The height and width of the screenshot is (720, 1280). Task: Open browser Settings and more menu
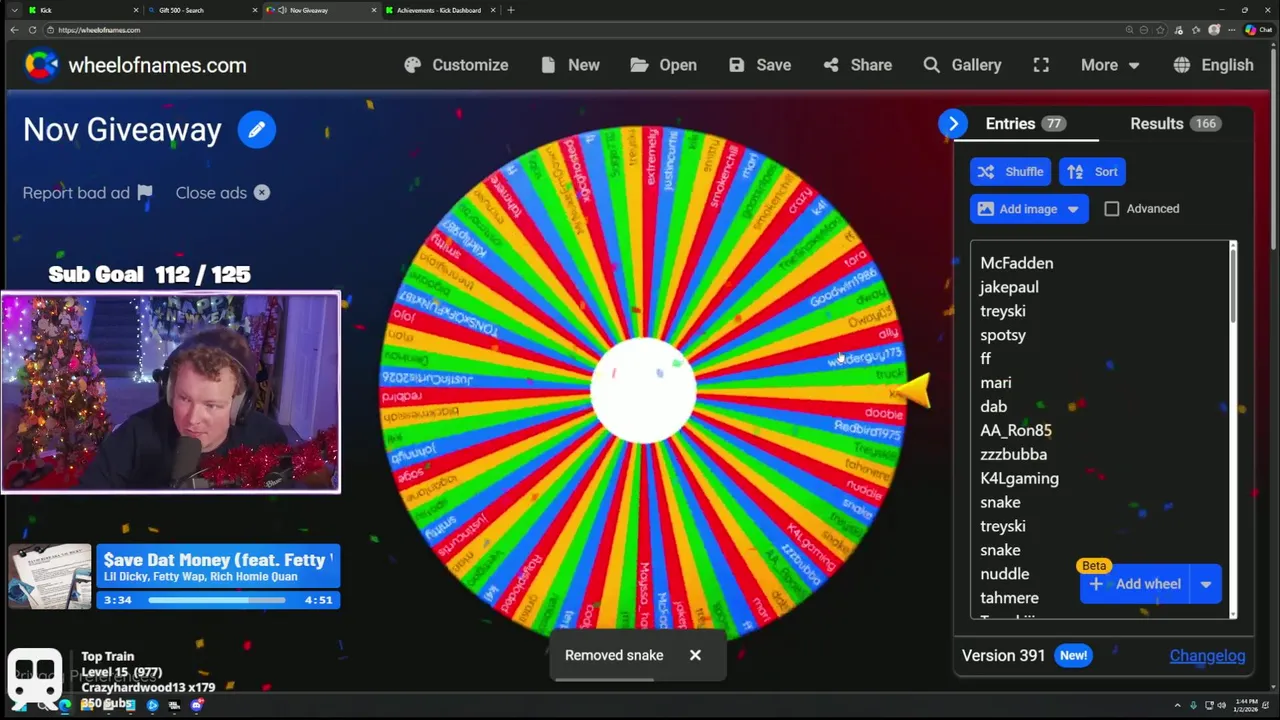tap(1232, 30)
